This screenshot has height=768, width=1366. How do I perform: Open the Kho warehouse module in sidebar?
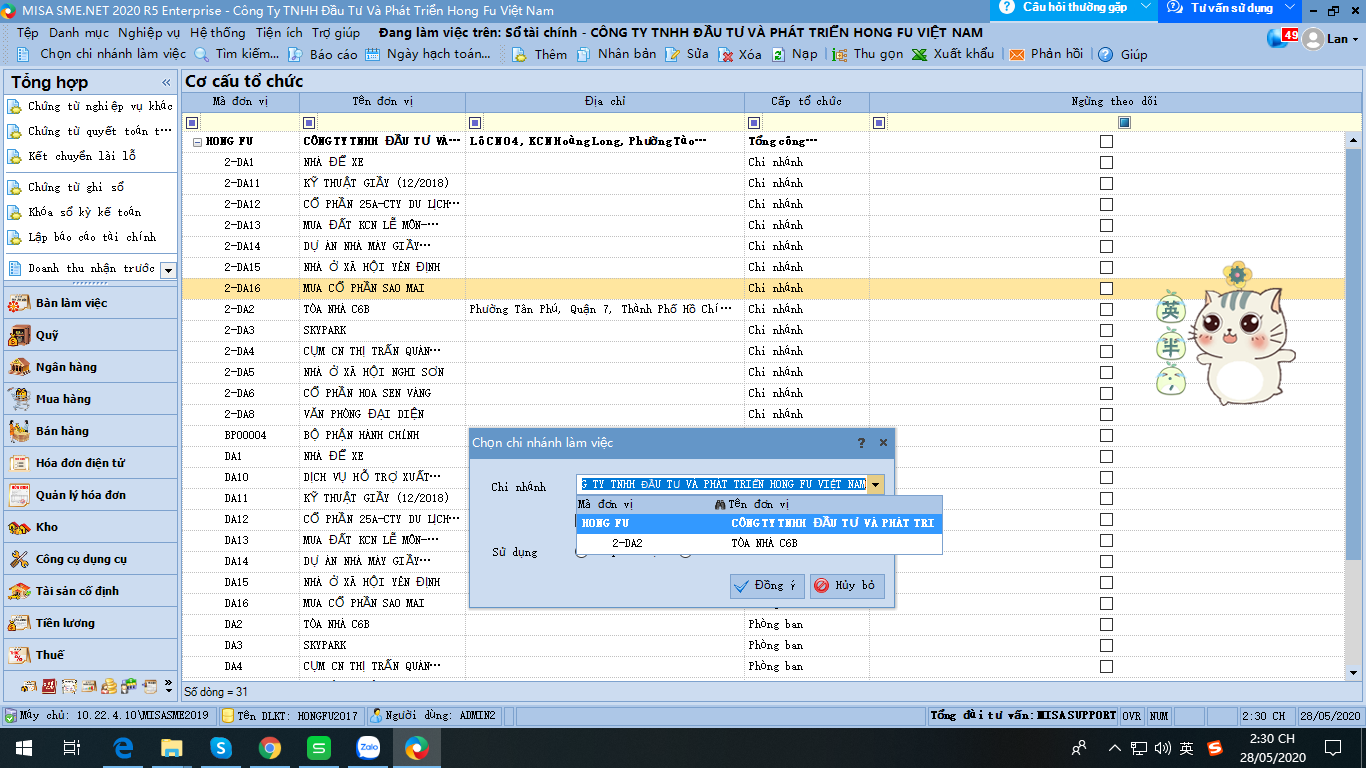(x=47, y=527)
